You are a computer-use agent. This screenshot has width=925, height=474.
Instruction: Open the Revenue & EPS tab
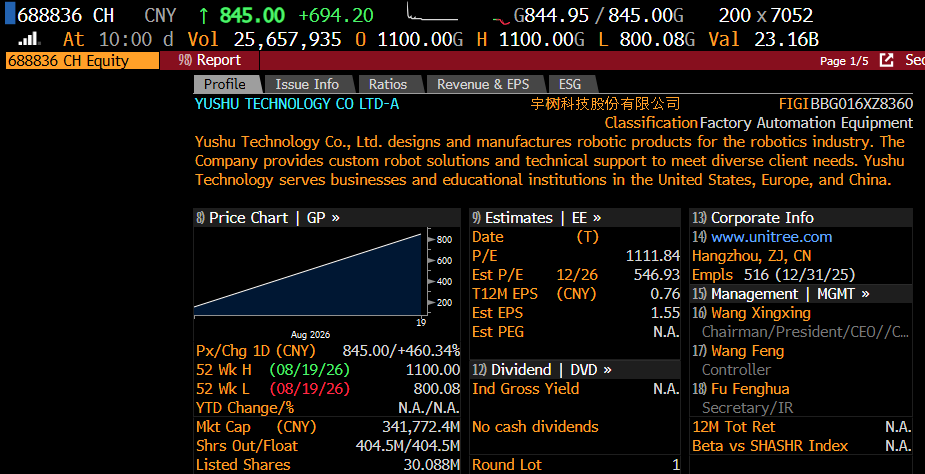pyautogui.click(x=483, y=84)
